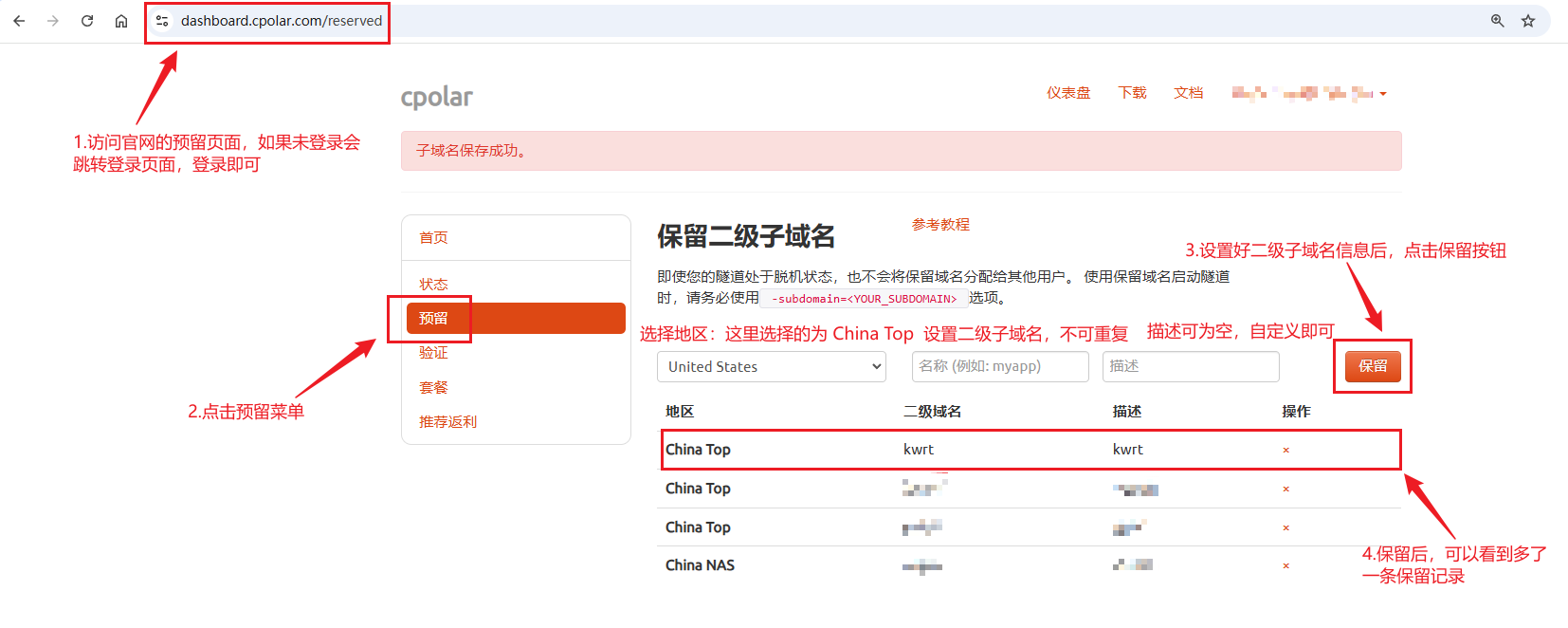1568x628 pixels.
Task: Delete the kwrt reserved subdomain row
Action: (x=1286, y=451)
